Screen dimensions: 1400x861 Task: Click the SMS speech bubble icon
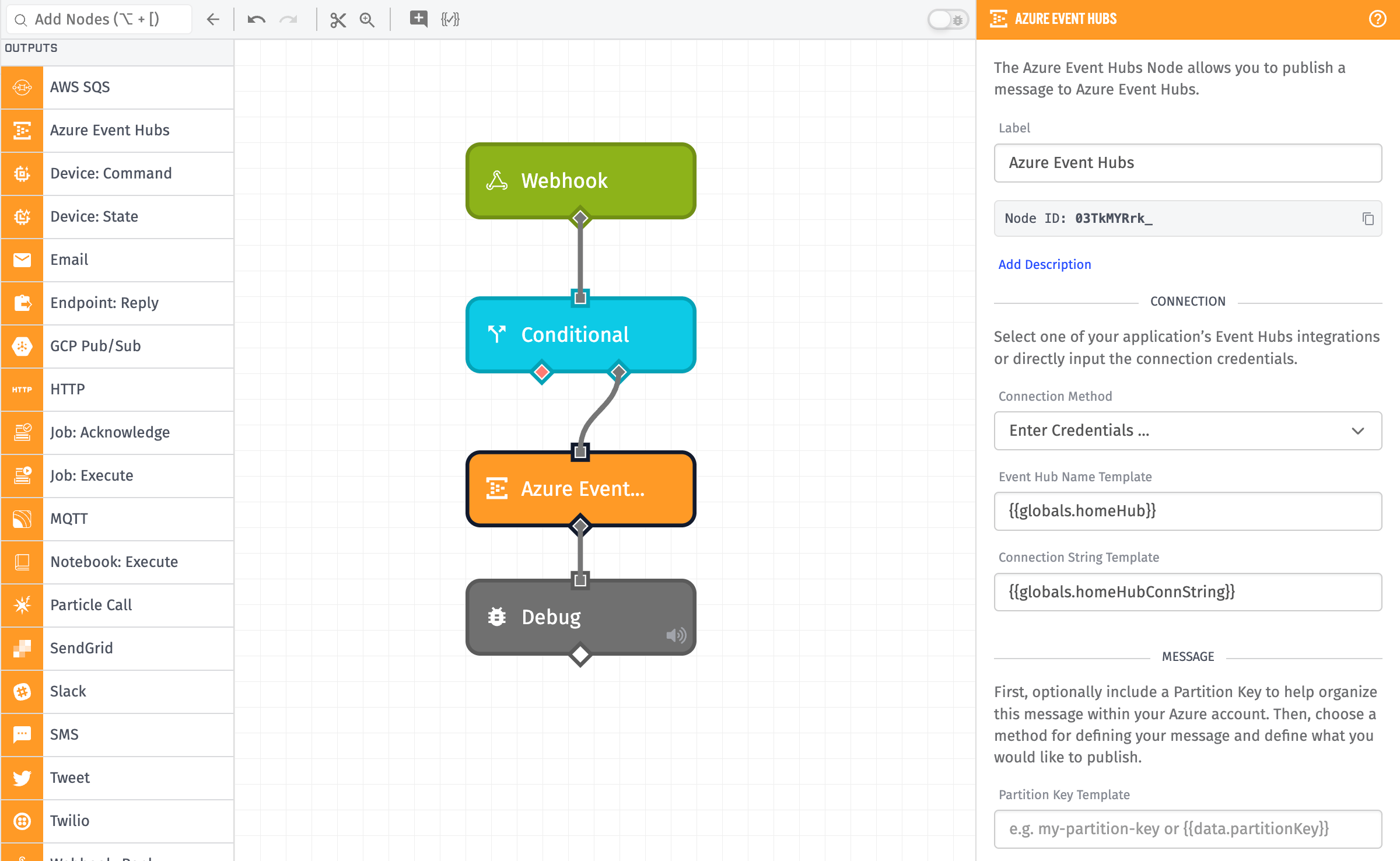tap(22, 735)
